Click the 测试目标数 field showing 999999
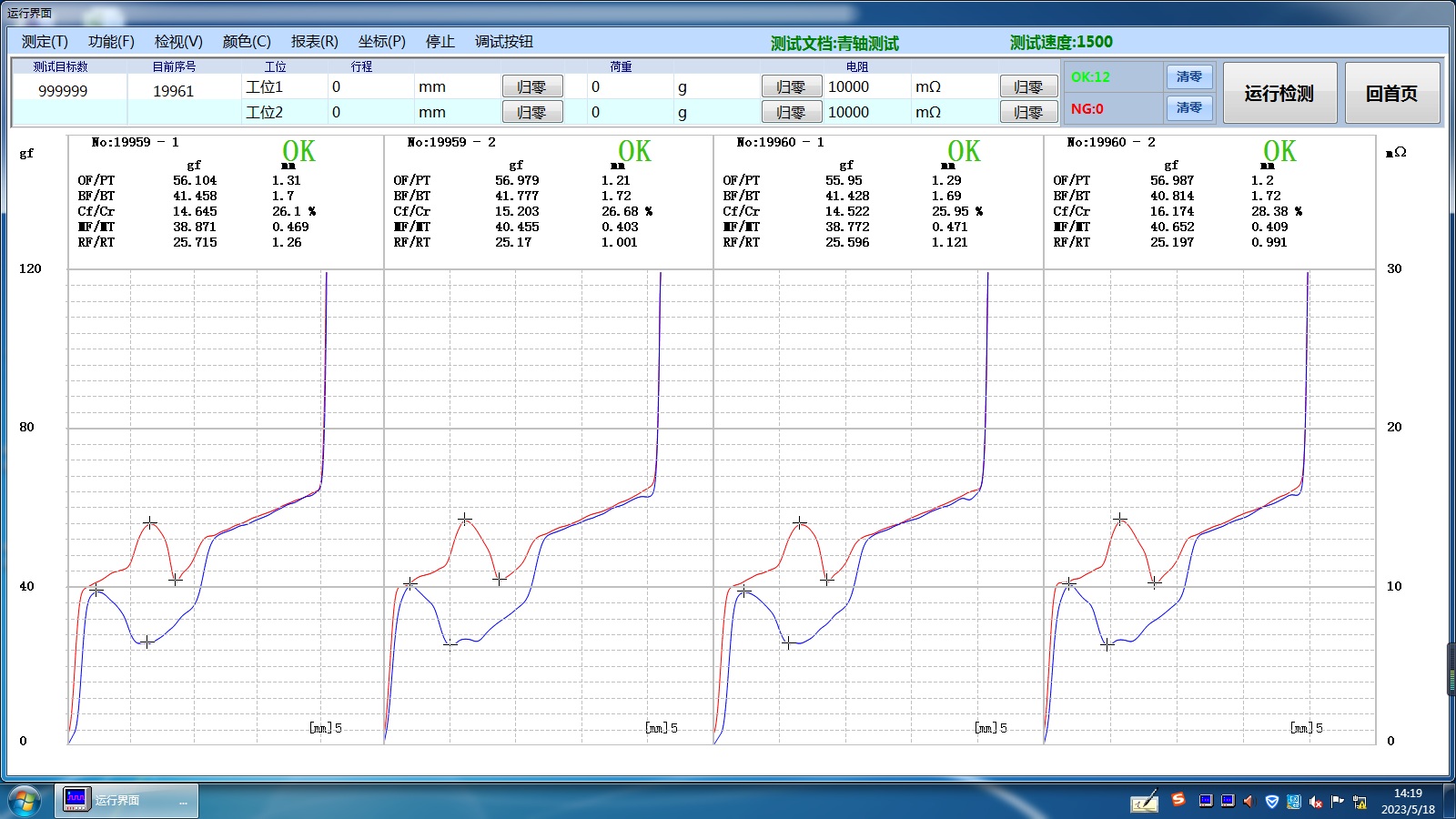Viewport: 1456px width, 819px height. tap(63, 91)
